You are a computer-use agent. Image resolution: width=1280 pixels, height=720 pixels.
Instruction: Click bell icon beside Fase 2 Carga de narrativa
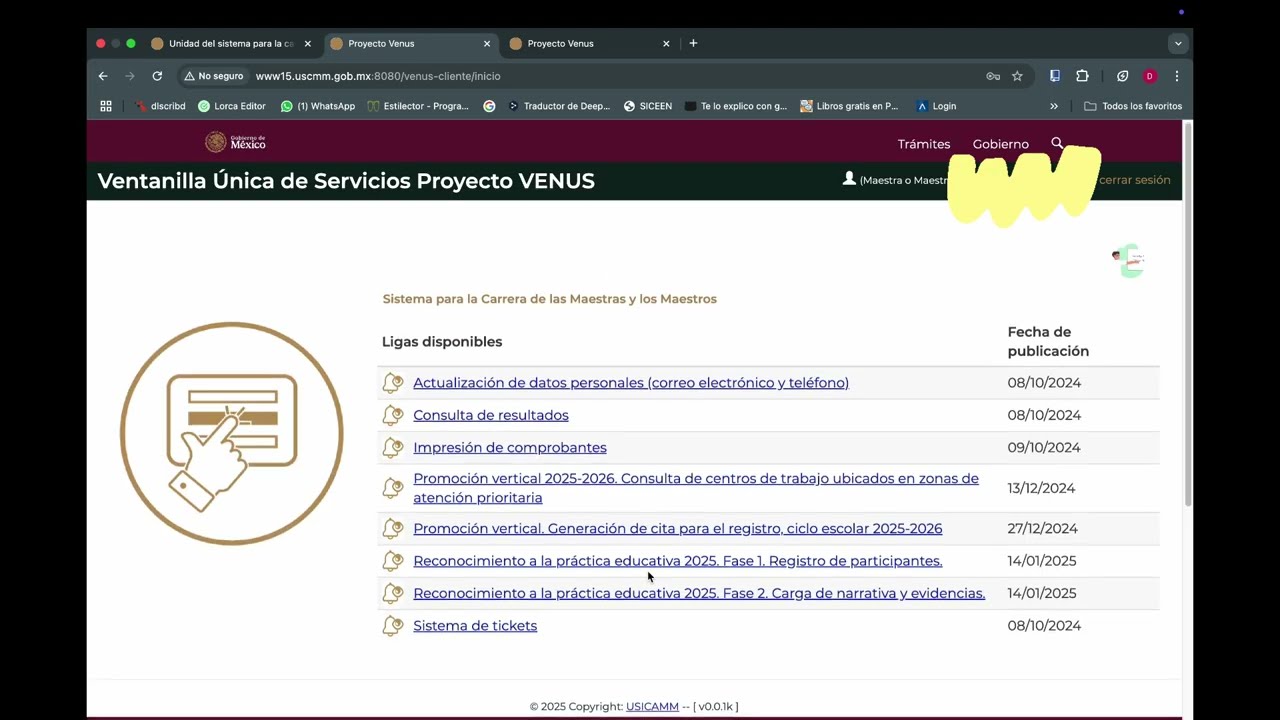393,594
